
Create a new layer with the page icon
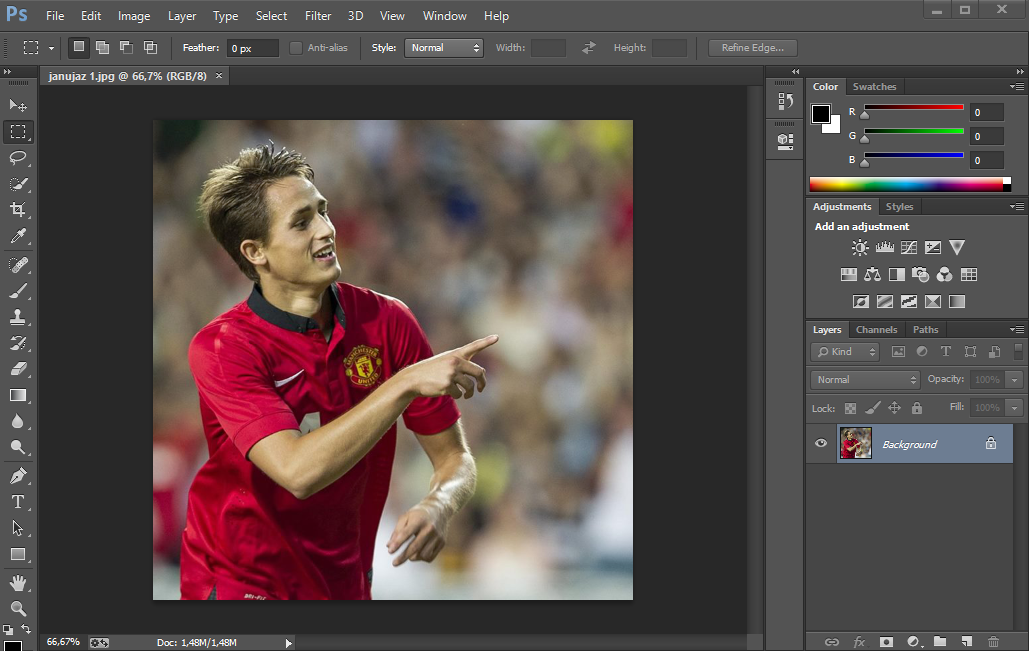pos(966,641)
